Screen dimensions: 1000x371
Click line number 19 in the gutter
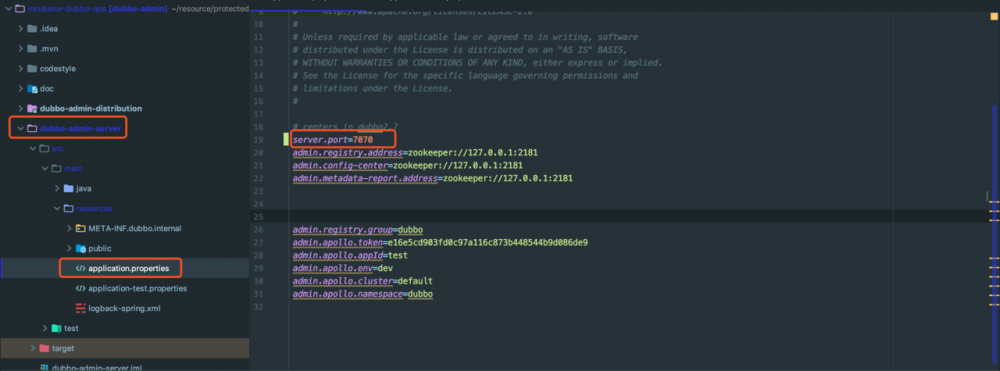coord(258,140)
